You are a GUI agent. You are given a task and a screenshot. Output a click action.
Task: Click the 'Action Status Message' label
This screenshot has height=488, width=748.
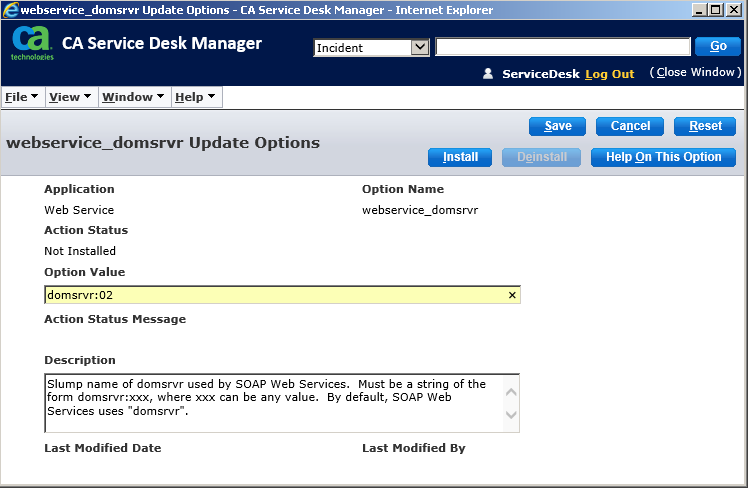[115, 319]
